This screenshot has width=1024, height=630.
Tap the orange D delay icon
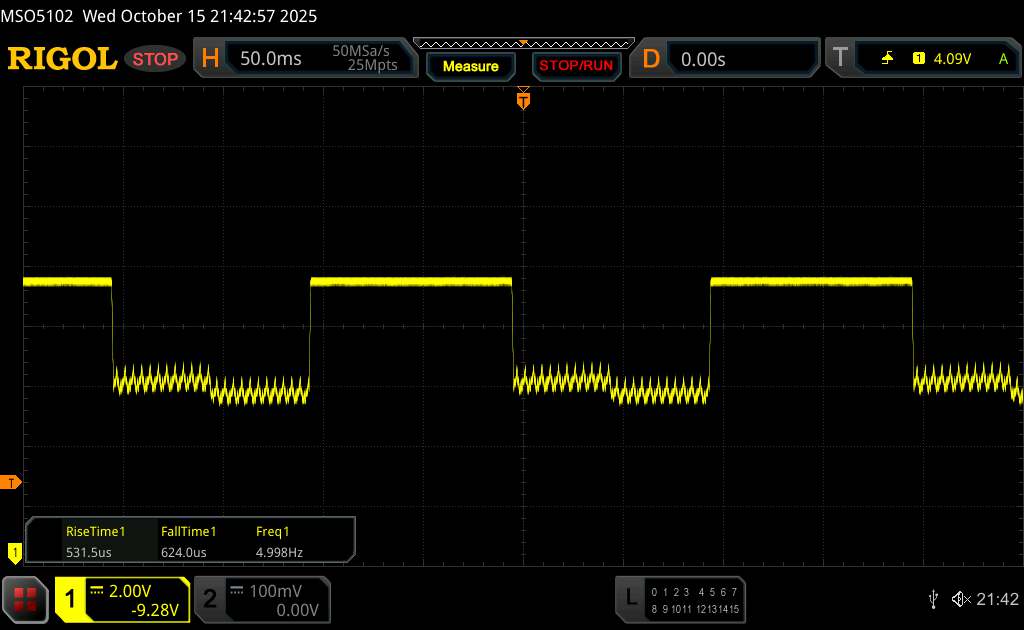click(x=651, y=59)
